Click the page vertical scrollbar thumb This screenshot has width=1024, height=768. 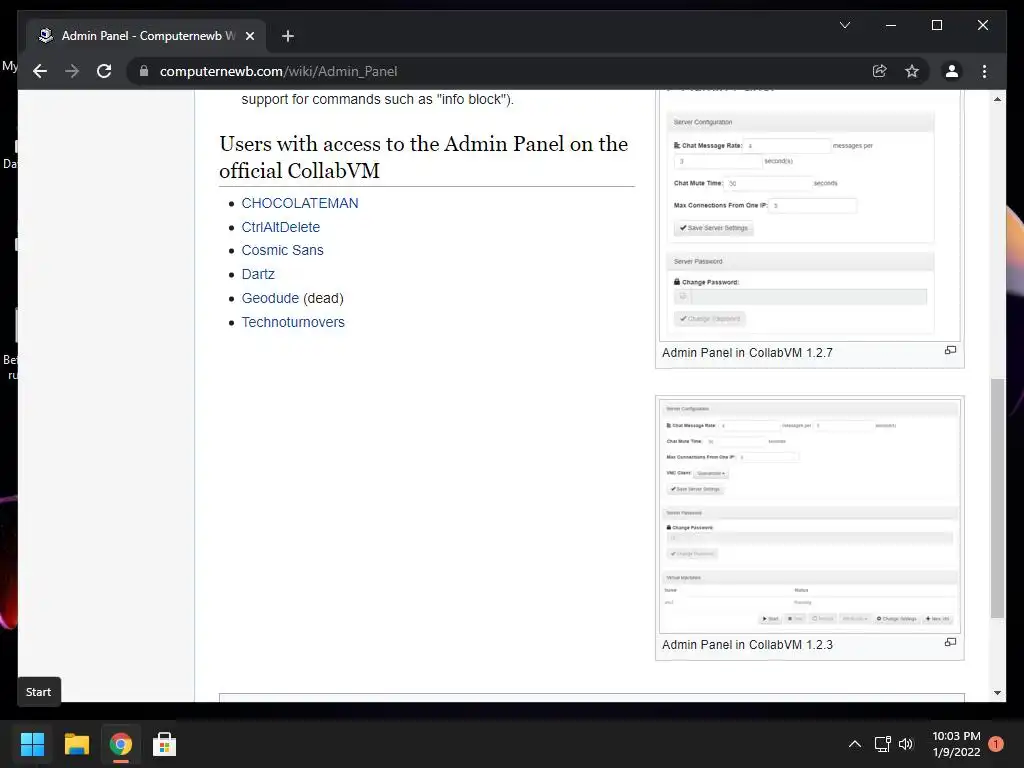click(x=997, y=498)
